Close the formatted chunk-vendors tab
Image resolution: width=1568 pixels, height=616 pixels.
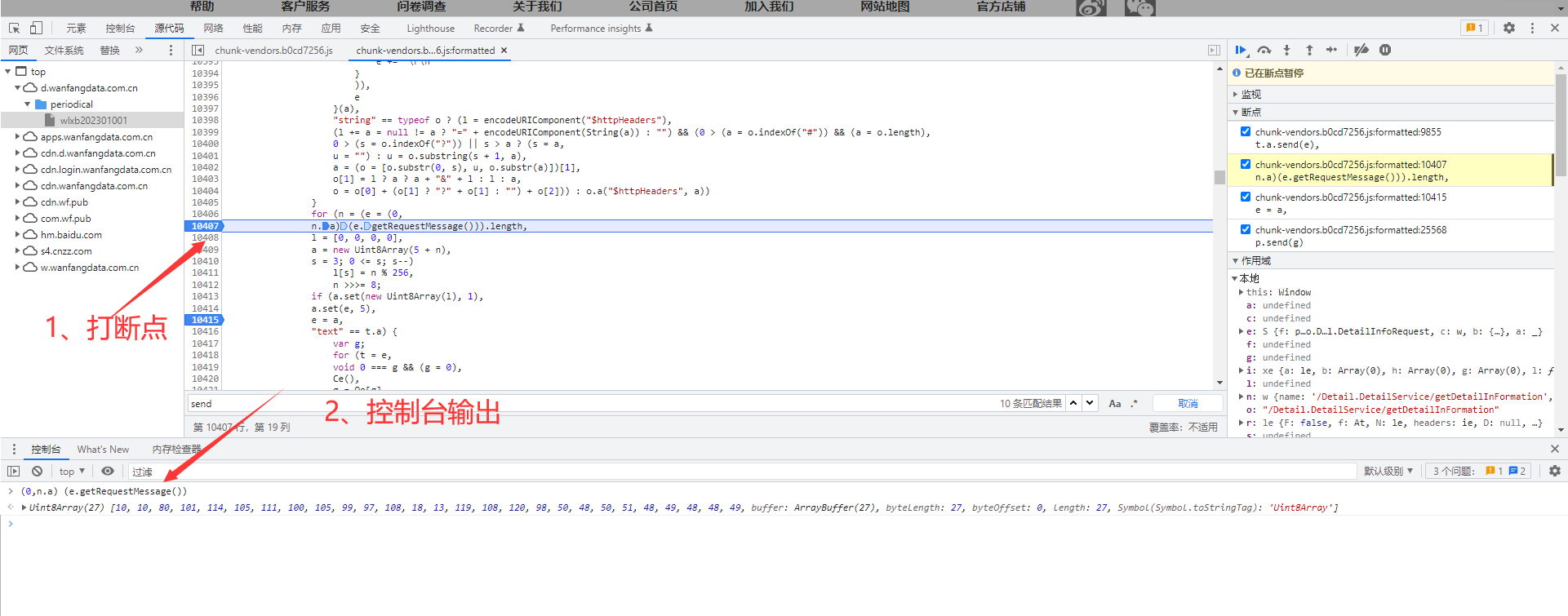point(504,51)
